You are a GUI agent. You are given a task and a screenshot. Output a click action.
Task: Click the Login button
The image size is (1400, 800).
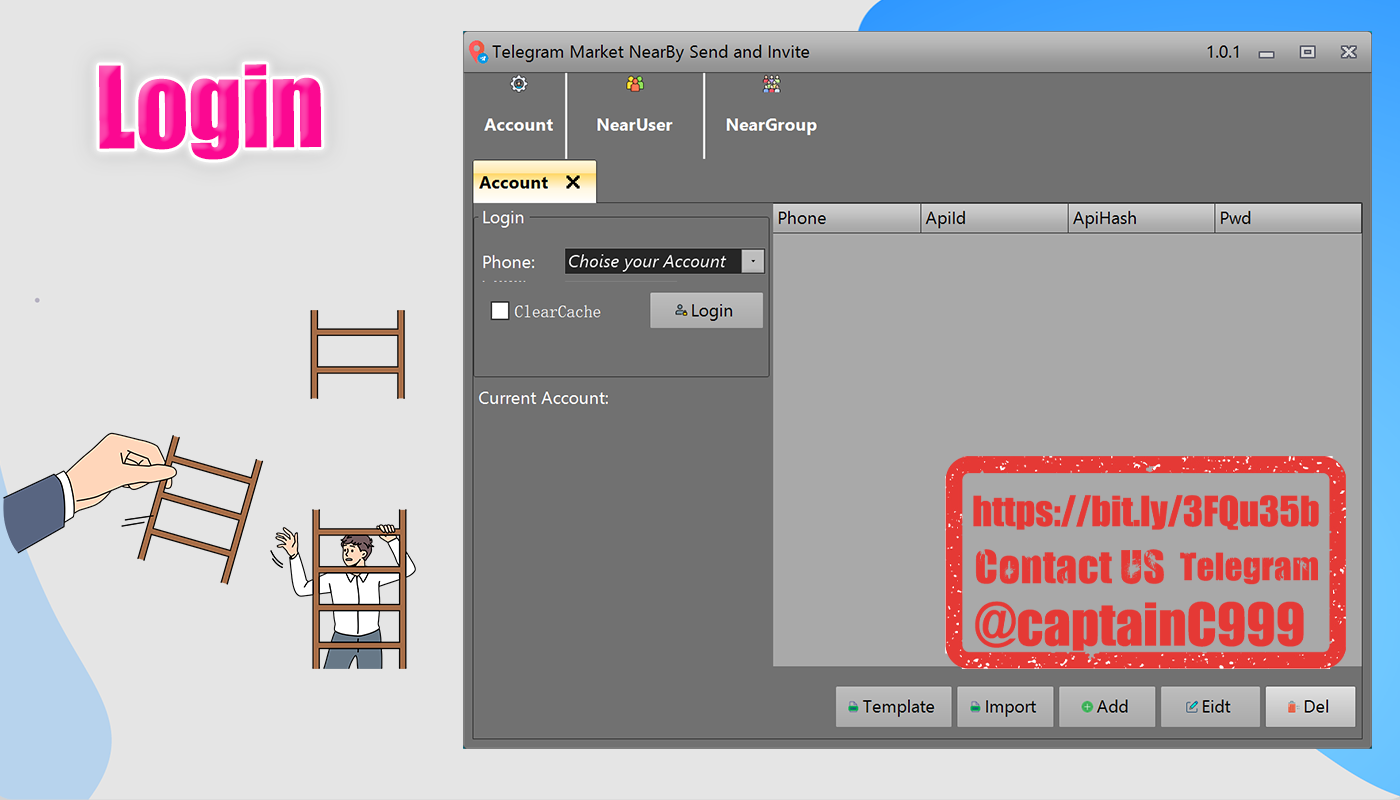coord(706,310)
